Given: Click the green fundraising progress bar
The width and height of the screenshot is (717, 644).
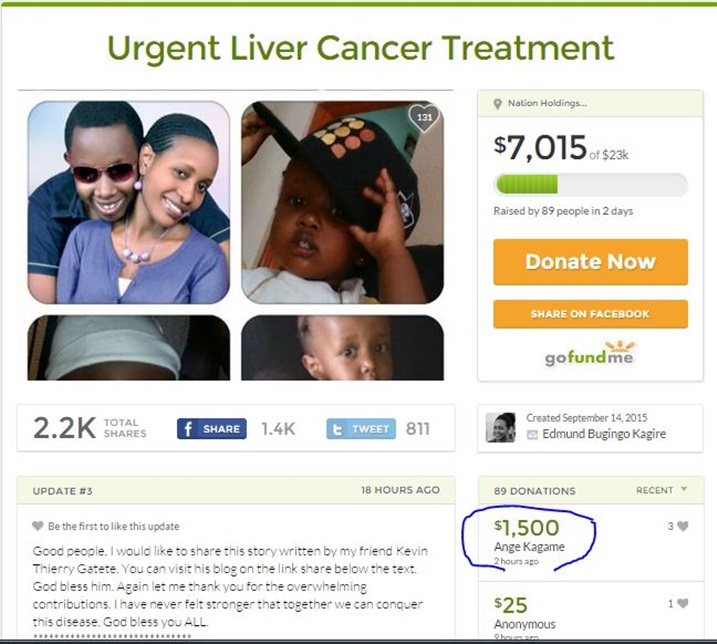Looking at the screenshot, I should [x=590, y=185].
